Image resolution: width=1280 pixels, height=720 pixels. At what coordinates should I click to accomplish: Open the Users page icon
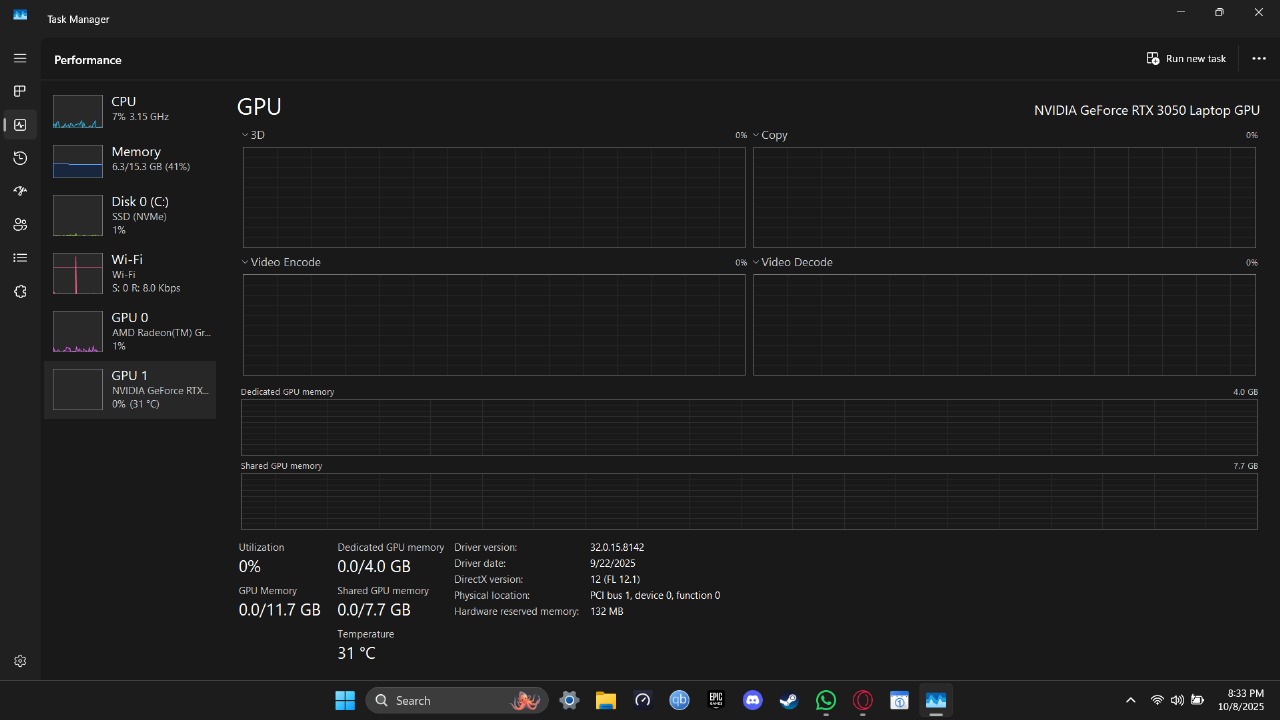click(19, 225)
